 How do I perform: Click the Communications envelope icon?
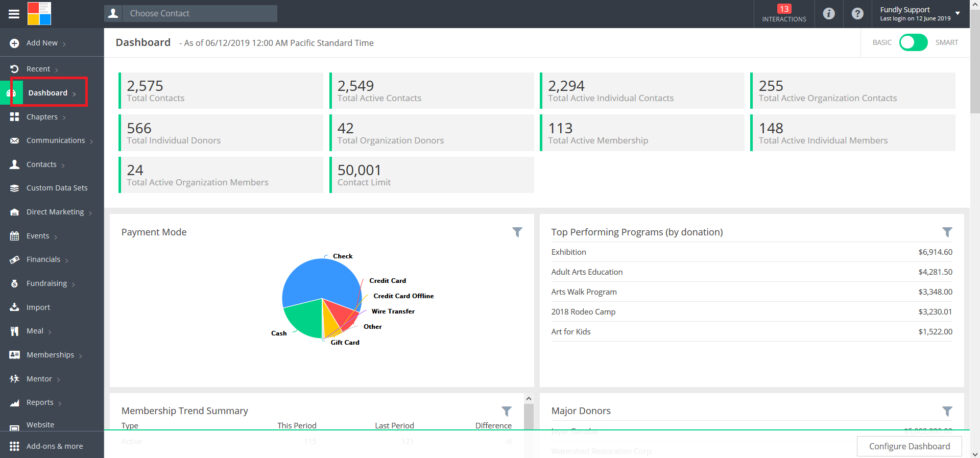point(14,141)
